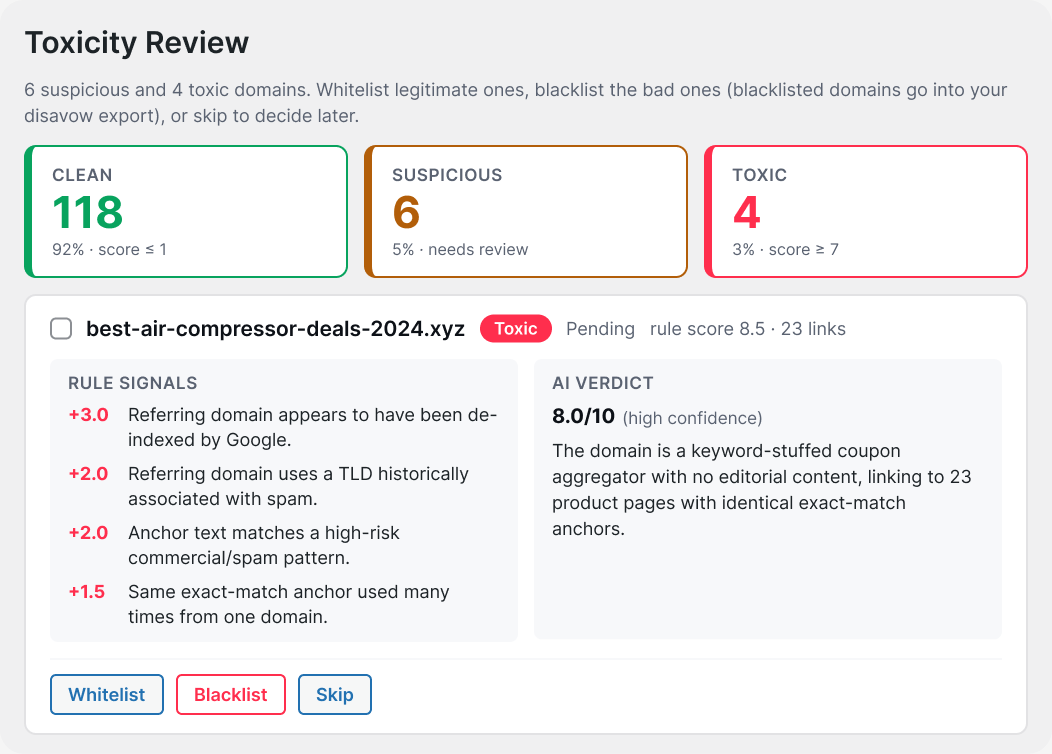Click the domain name best-air-compressor-deals-2024.xyz
The height and width of the screenshot is (754, 1052).
pos(276,329)
